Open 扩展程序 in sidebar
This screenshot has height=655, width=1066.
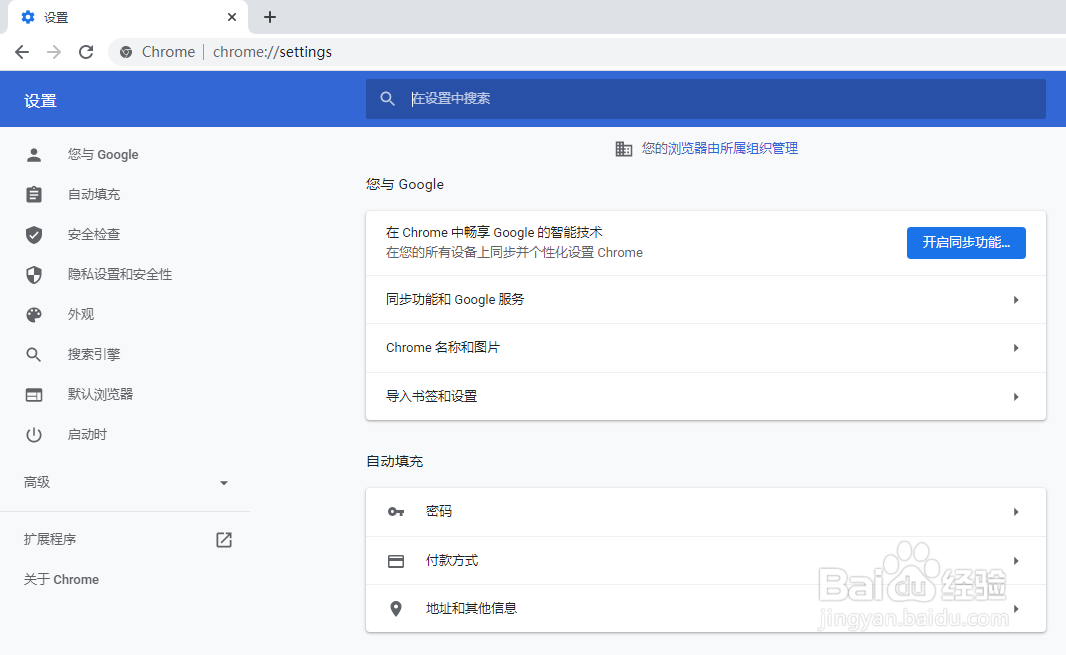(x=50, y=539)
